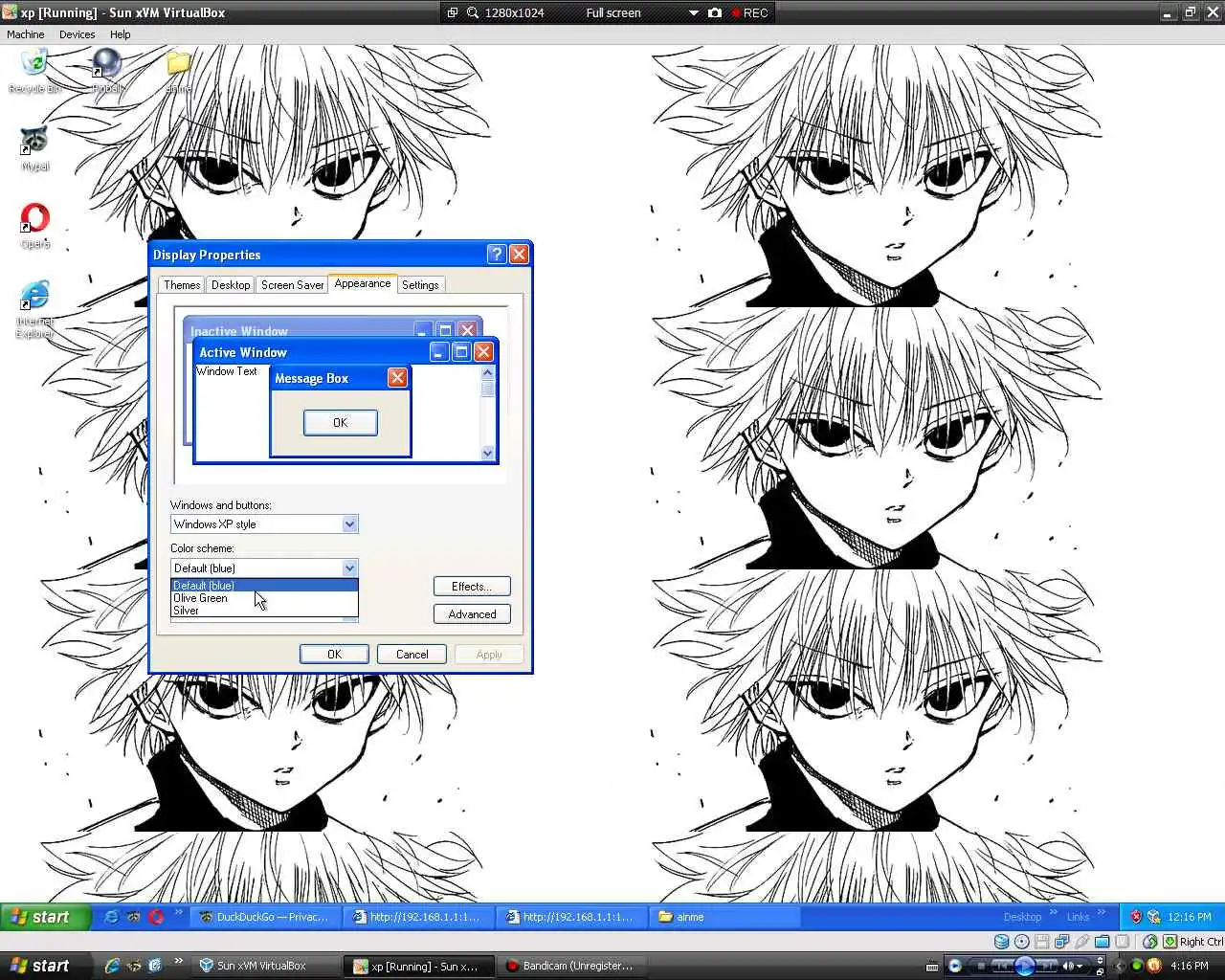Viewport: 1225px width, 980px height.
Task: Open the host start menu
Action: tap(45, 966)
